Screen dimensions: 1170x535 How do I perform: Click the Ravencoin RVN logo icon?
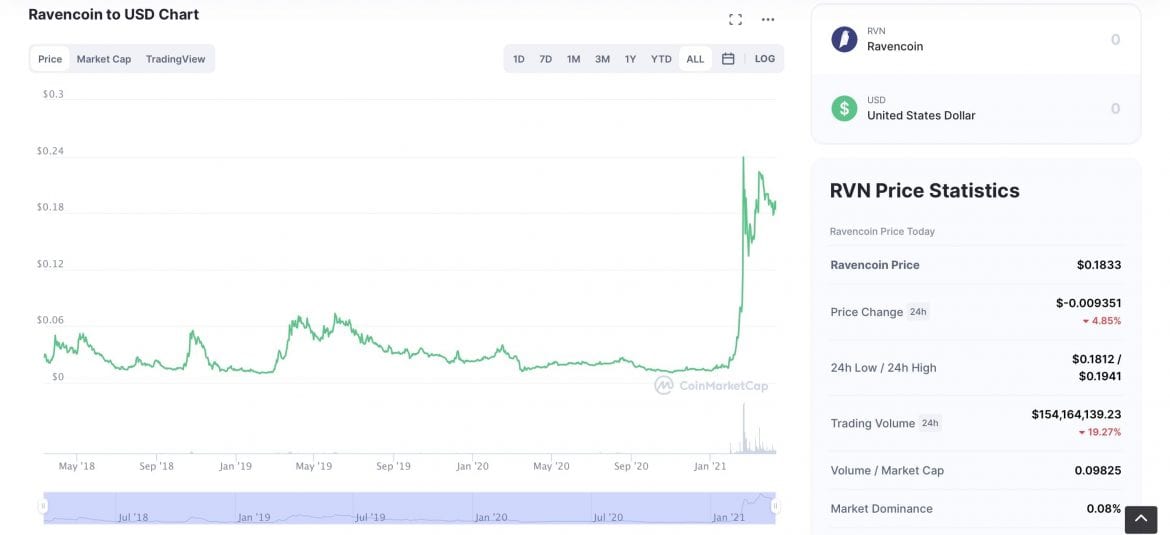[x=844, y=39]
